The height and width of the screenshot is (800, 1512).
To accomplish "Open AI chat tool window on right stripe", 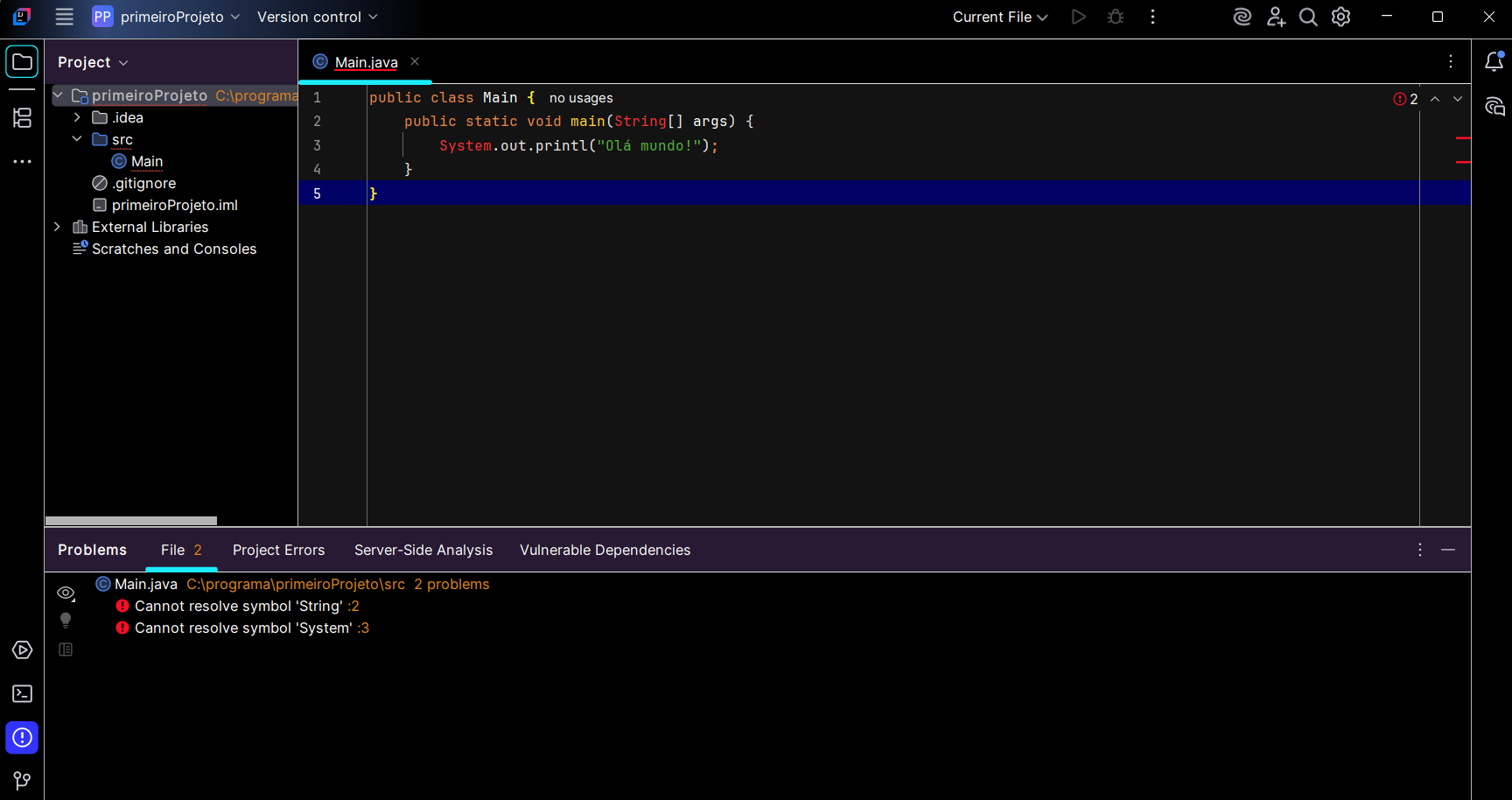I will click(1494, 107).
